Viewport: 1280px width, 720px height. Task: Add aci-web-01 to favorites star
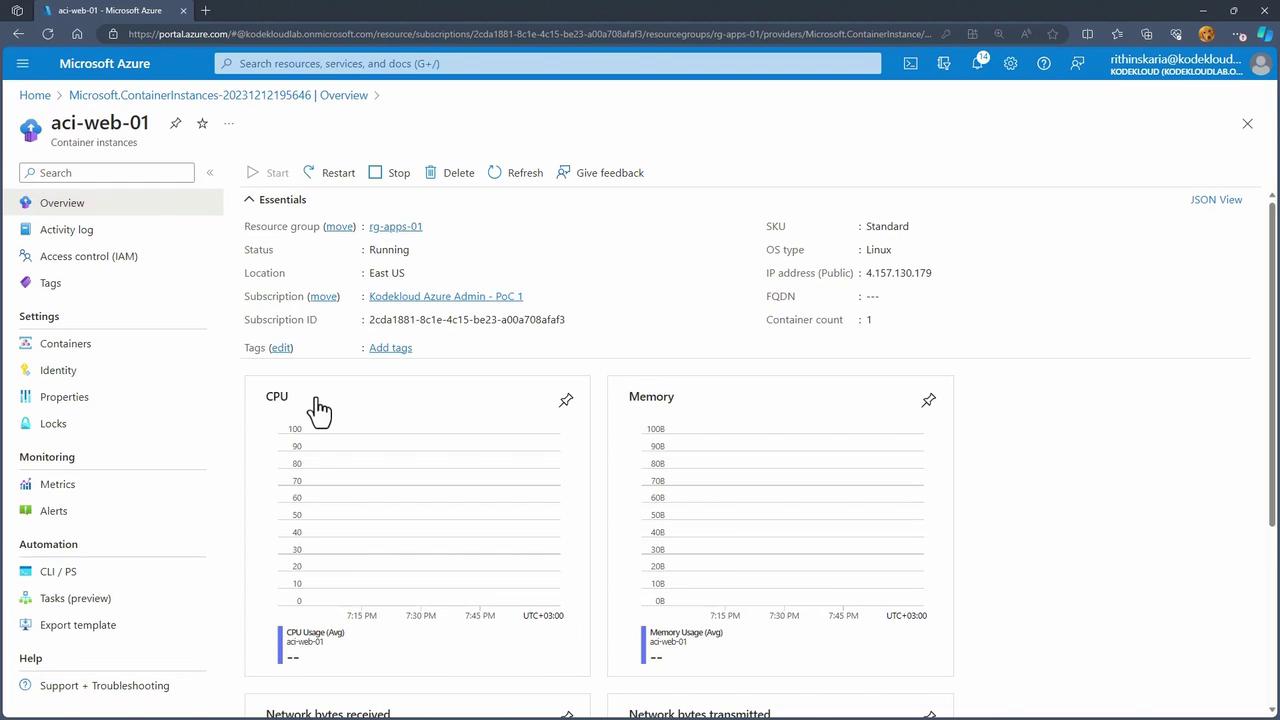click(202, 123)
